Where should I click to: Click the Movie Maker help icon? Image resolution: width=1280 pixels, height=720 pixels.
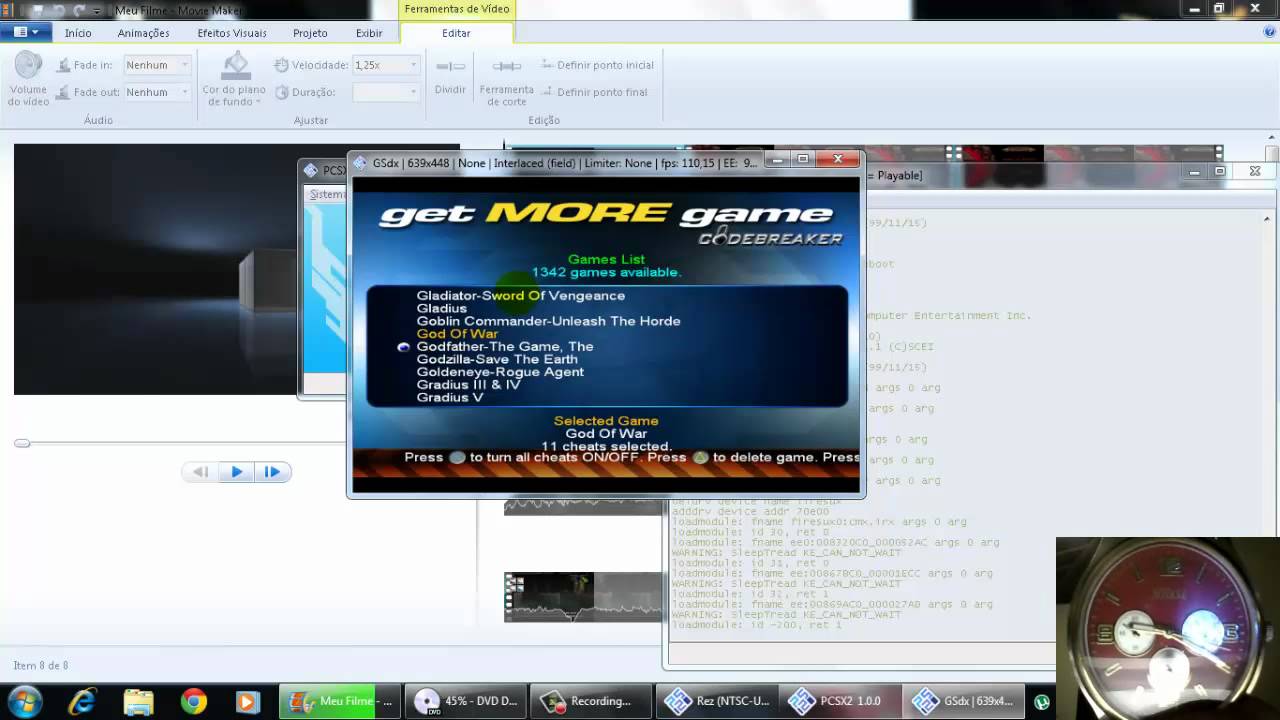tap(1269, 32)
